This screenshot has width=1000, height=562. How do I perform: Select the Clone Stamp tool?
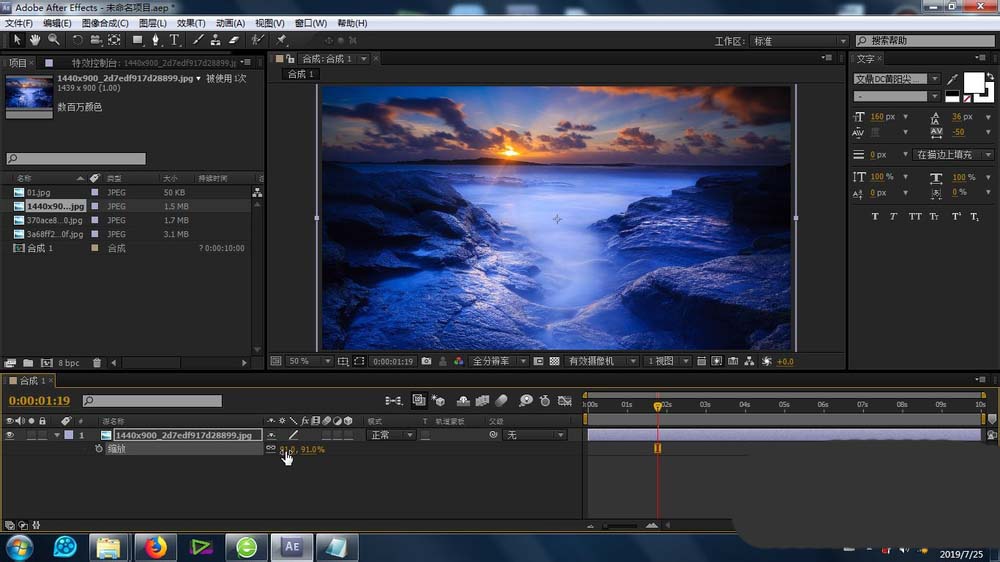(215, 40)
